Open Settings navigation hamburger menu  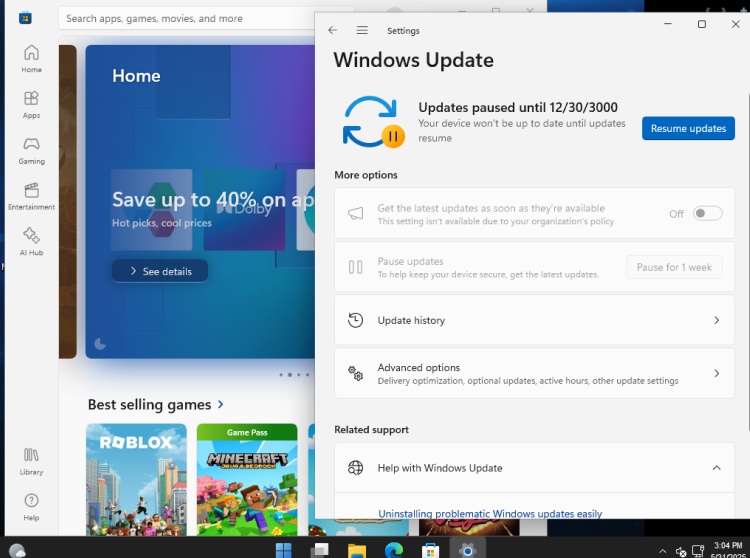click(362, 30)
